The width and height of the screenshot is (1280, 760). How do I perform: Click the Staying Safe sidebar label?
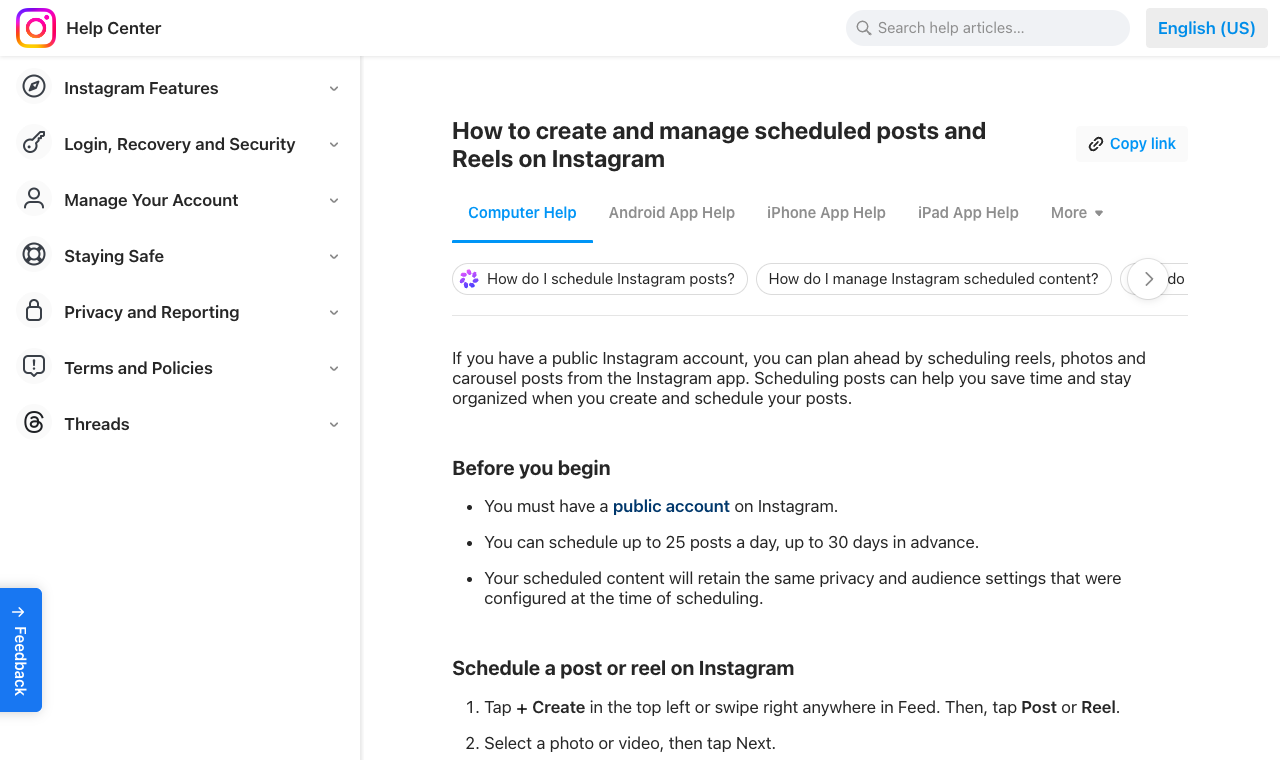[114, 256]
